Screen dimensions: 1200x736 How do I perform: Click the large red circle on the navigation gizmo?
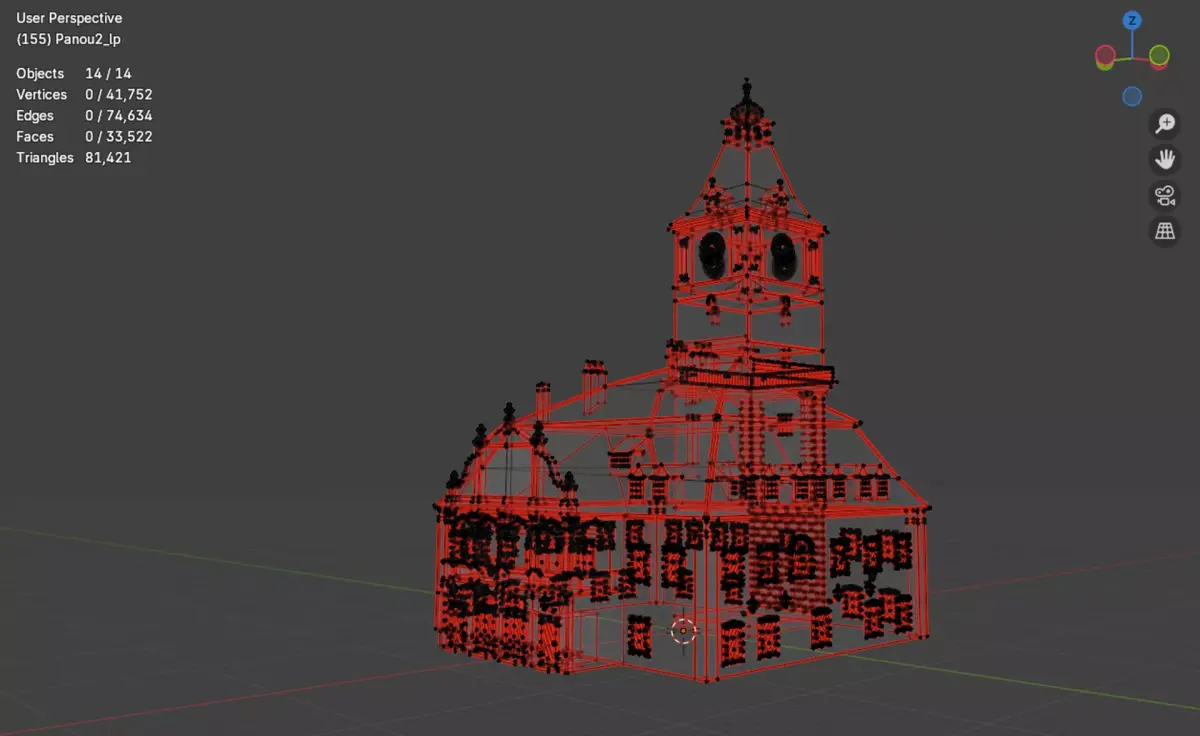1105,55
